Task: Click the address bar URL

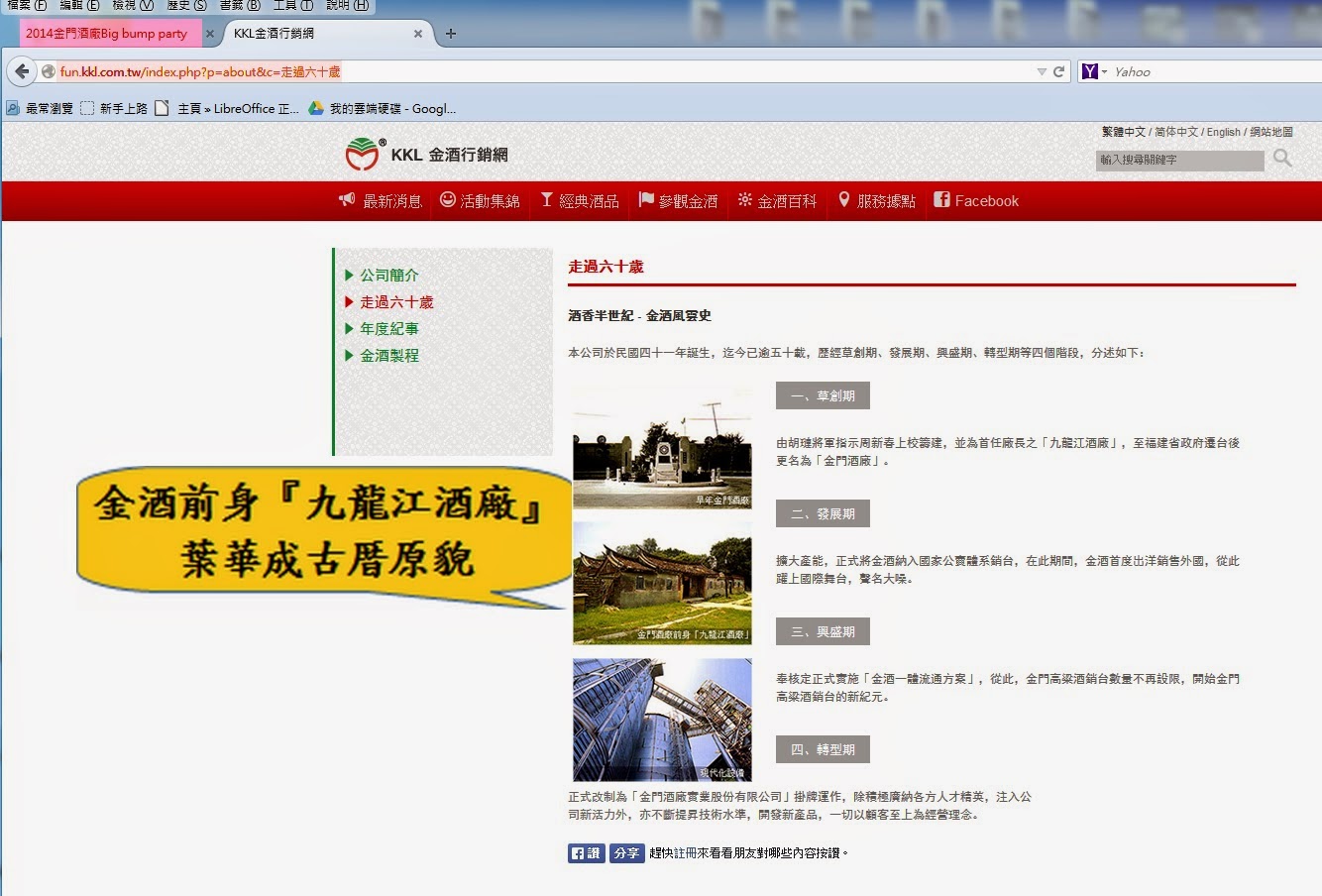Action: pos(200,71)
